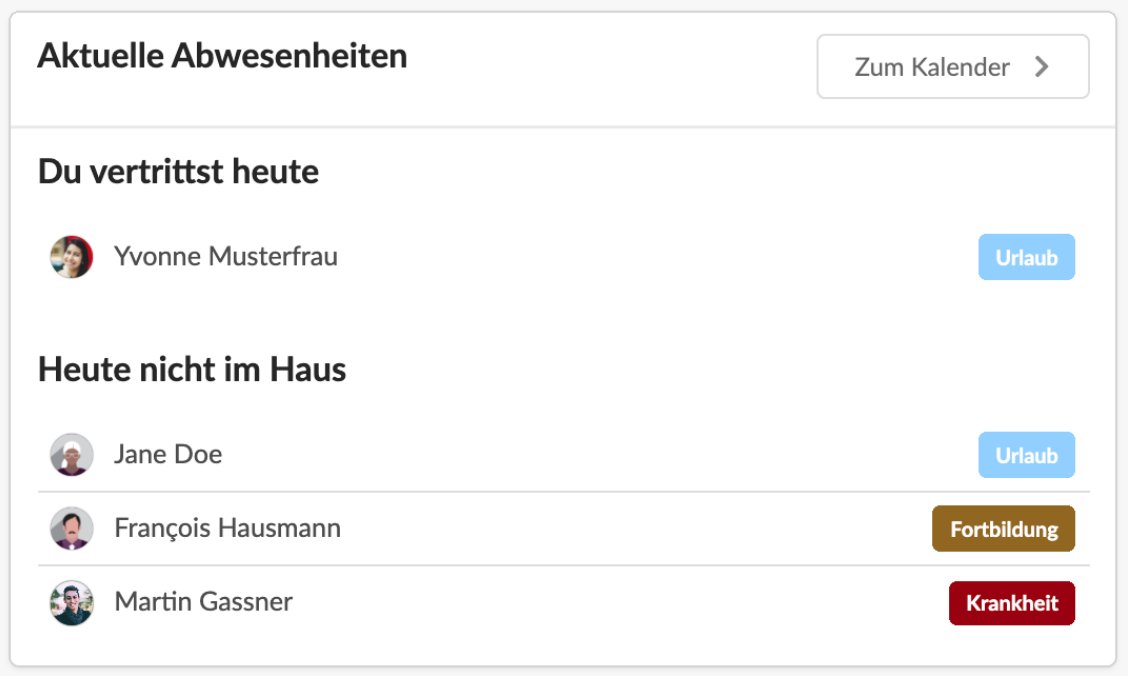The width and height of the screenshot is (1128, 676).
Task: Click the Du vertrittst heute section heading
Action: tap(178, 171)
